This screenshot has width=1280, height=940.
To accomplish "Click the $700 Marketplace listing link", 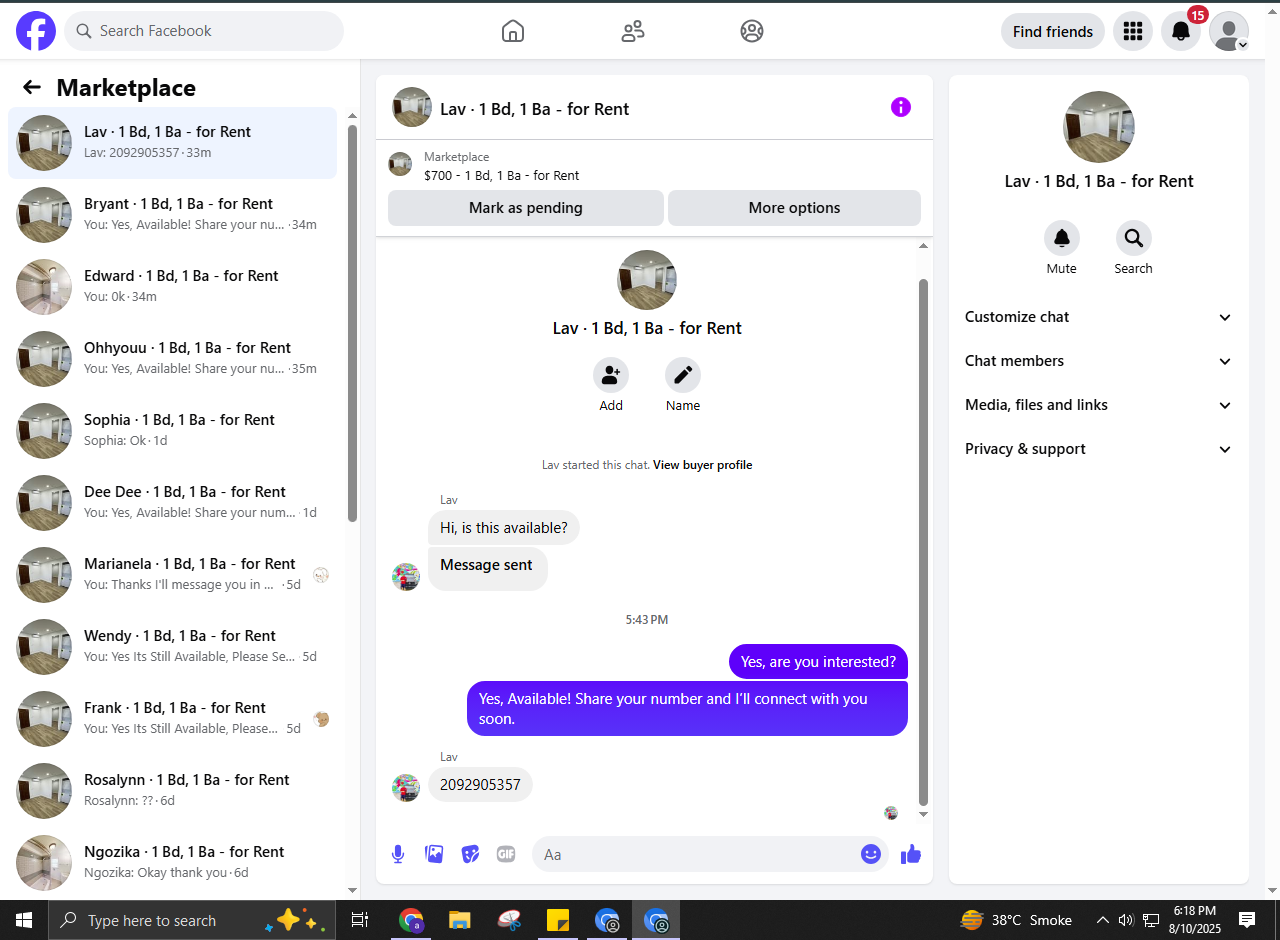I will click(502, 175).
